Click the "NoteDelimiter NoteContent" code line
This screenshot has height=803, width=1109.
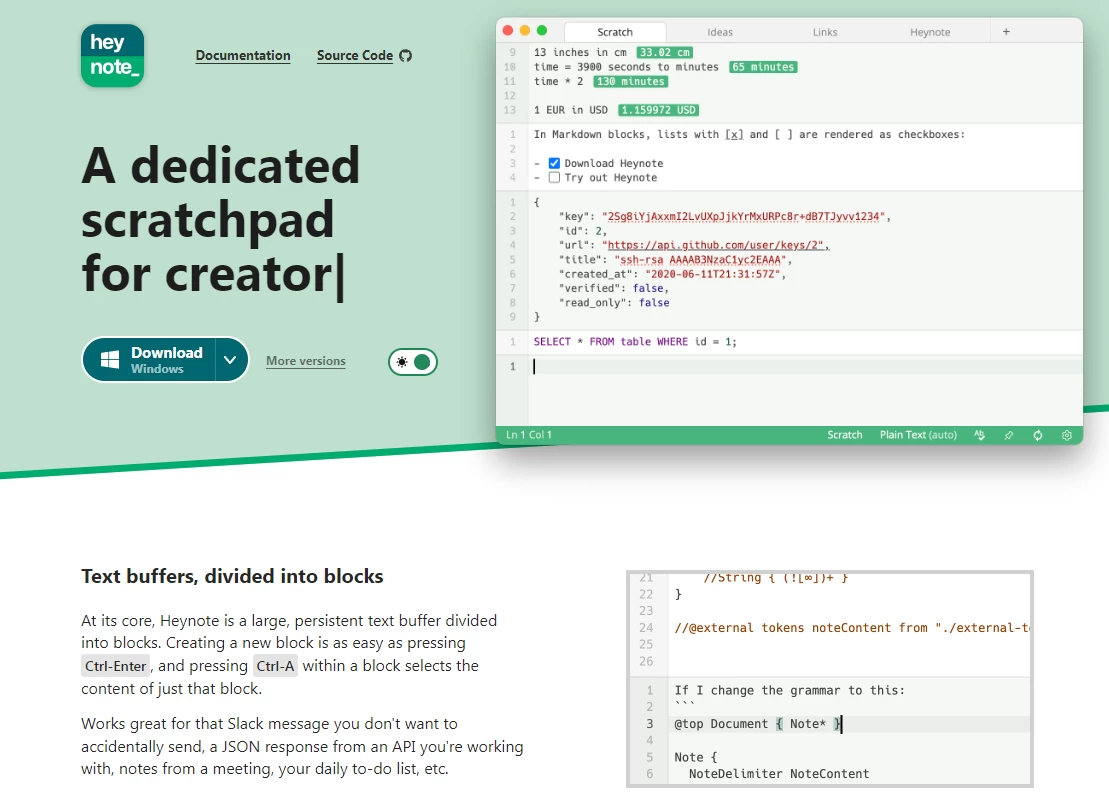tap(779, 774)
